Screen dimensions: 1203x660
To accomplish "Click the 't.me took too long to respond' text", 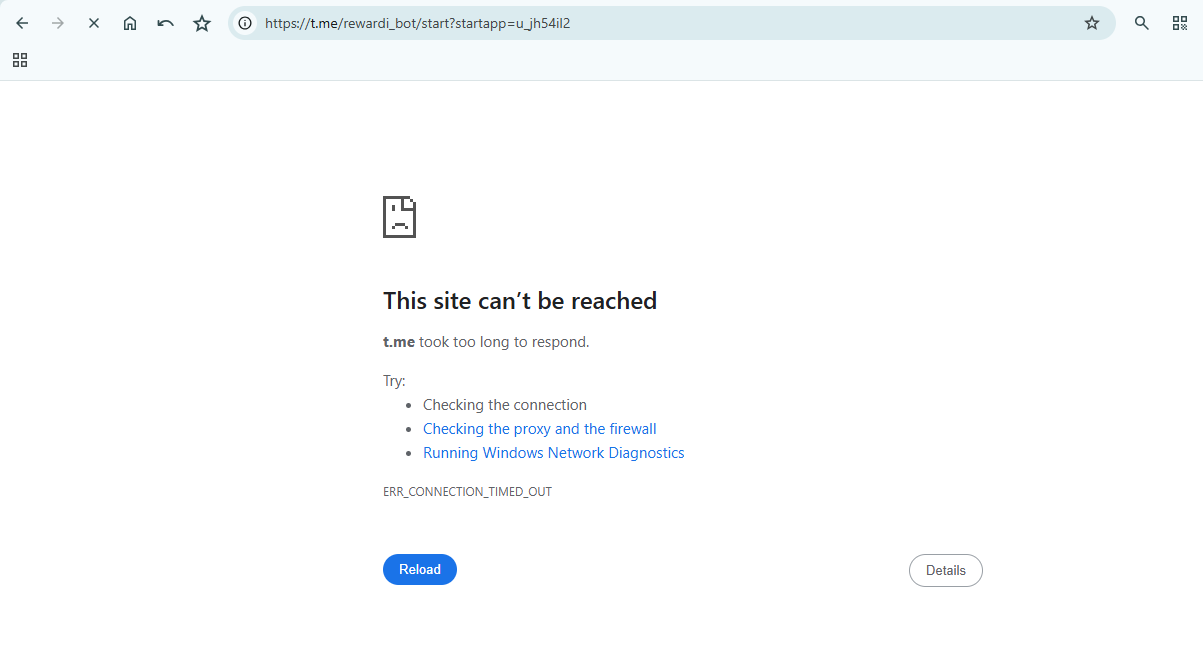I will click(x=486, y=342).
